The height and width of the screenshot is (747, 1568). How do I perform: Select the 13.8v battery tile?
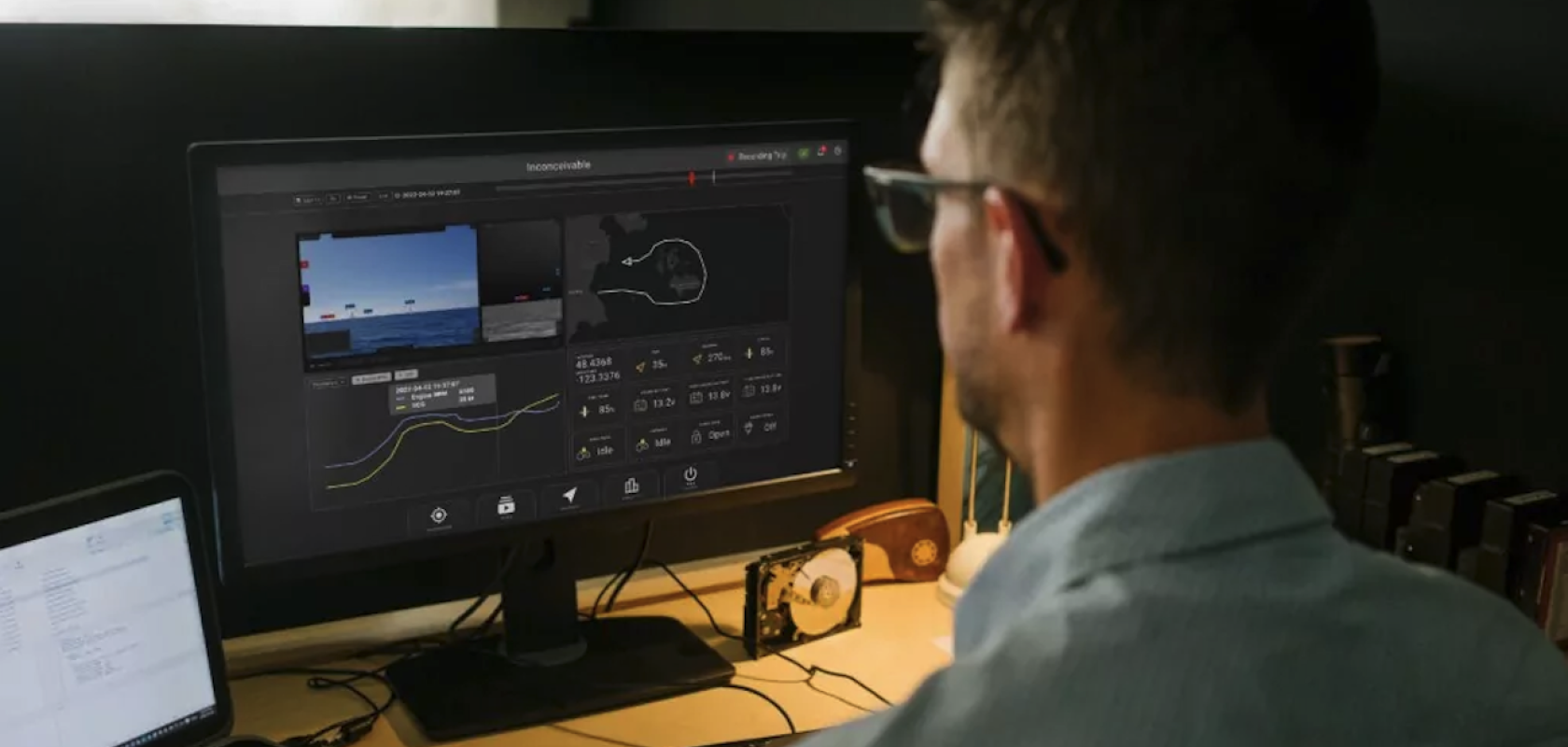click(763, 388)
